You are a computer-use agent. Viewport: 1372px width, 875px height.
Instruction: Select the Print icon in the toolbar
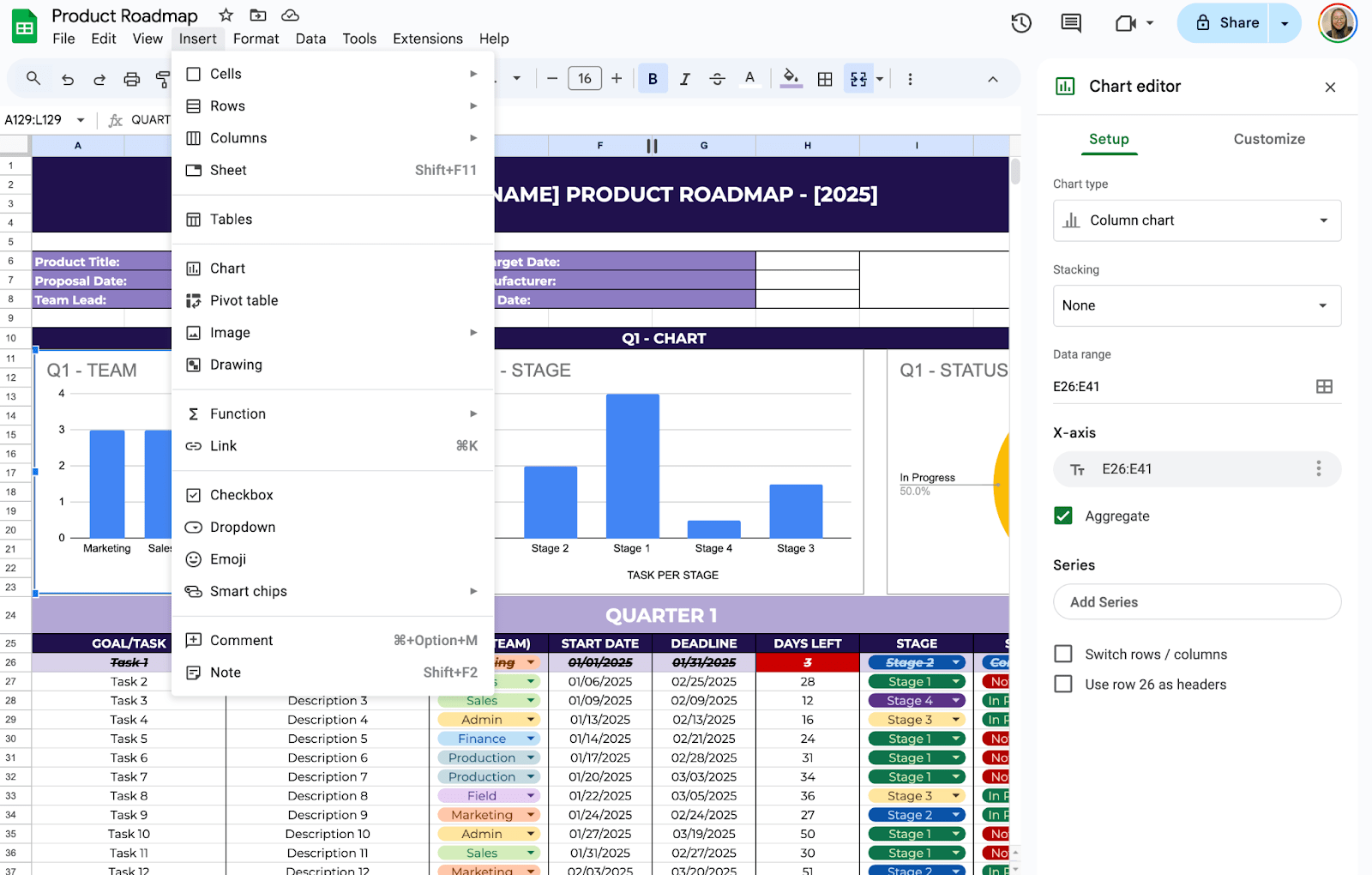(131, 78)
